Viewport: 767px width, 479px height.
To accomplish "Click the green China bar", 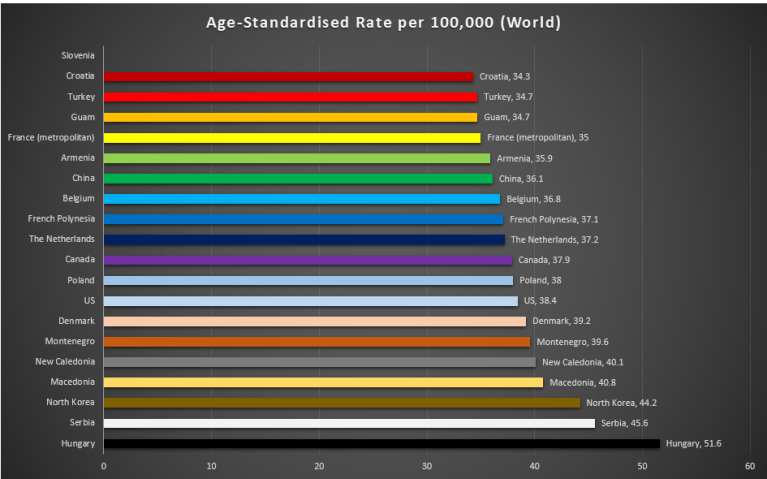I will pyautogui.click(x=297, y=179).
